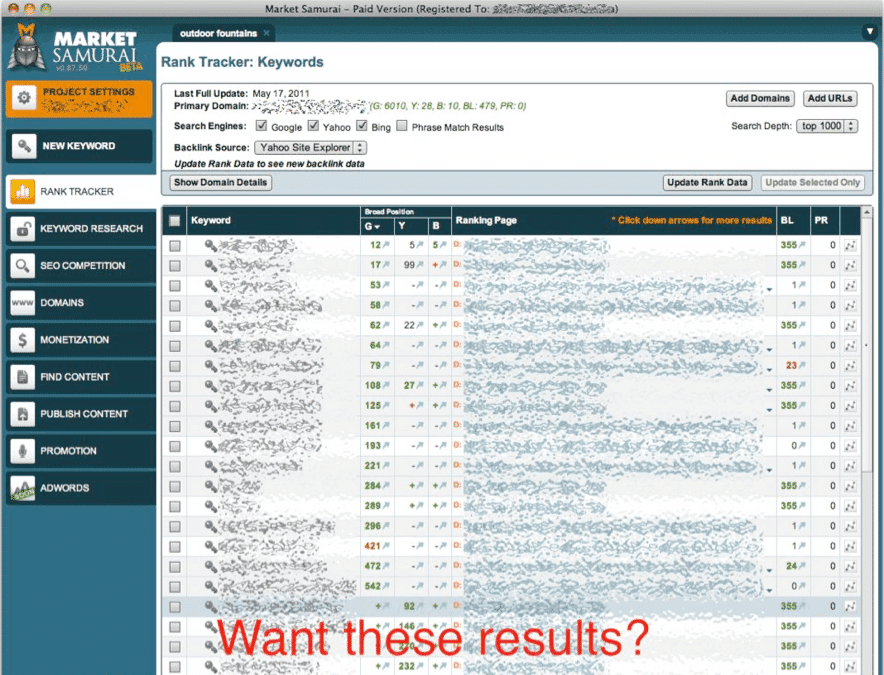Click the Add Domains button

760,99
